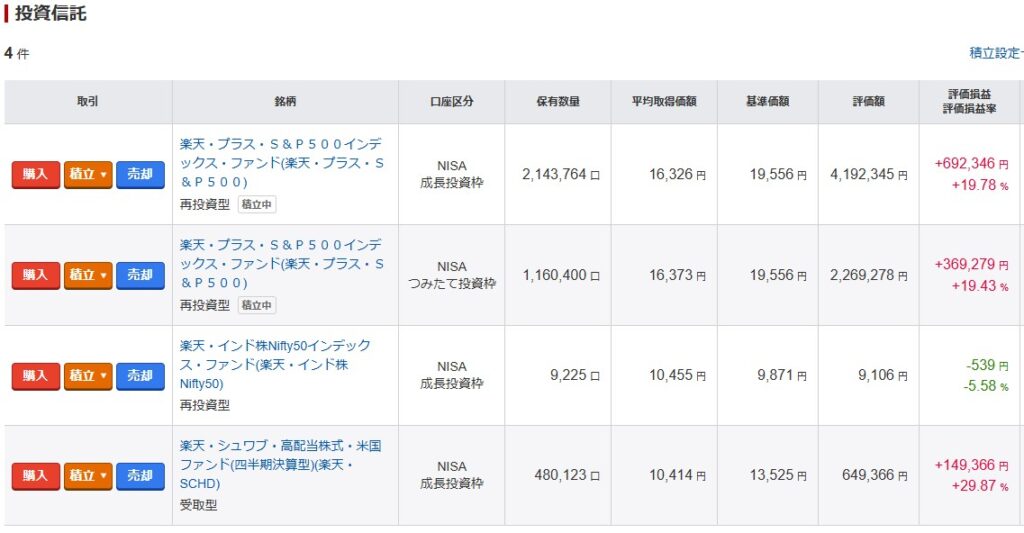Expand 積立 dropdown for 楽天・SCHD fund
Image resolution: width=1024 pixels, height=533 pixels.
[x=88, y=476]
